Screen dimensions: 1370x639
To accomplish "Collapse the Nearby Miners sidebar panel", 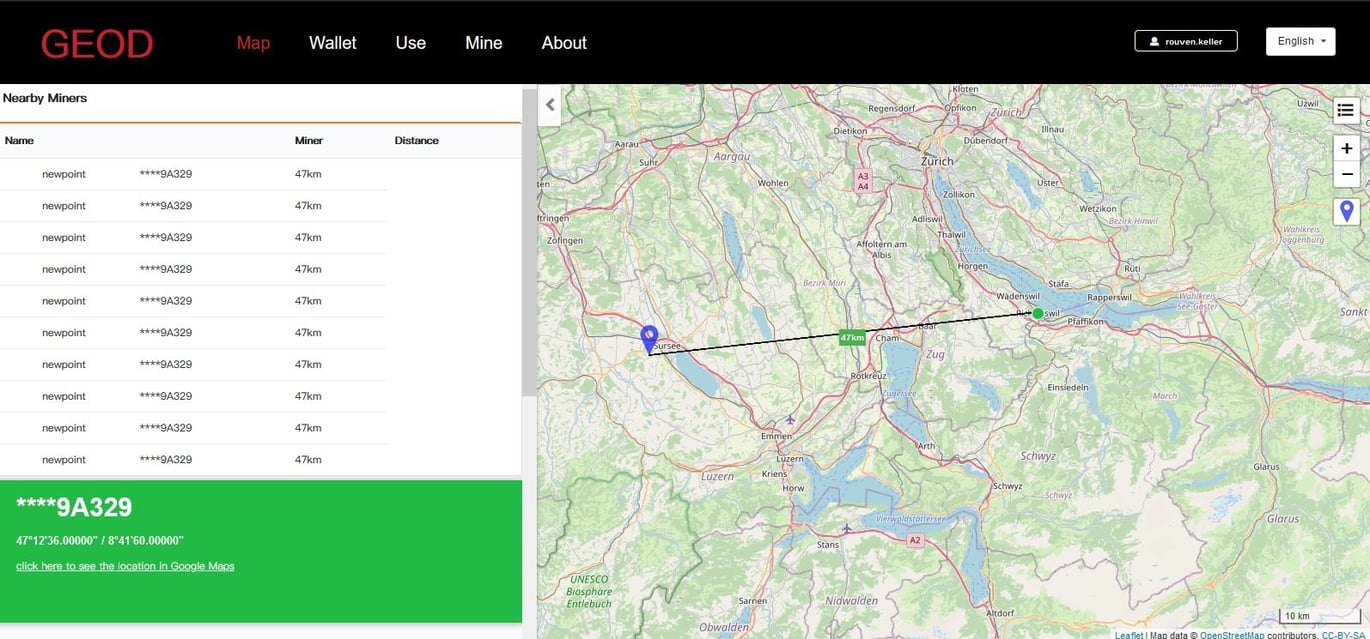I will [549, 104].
